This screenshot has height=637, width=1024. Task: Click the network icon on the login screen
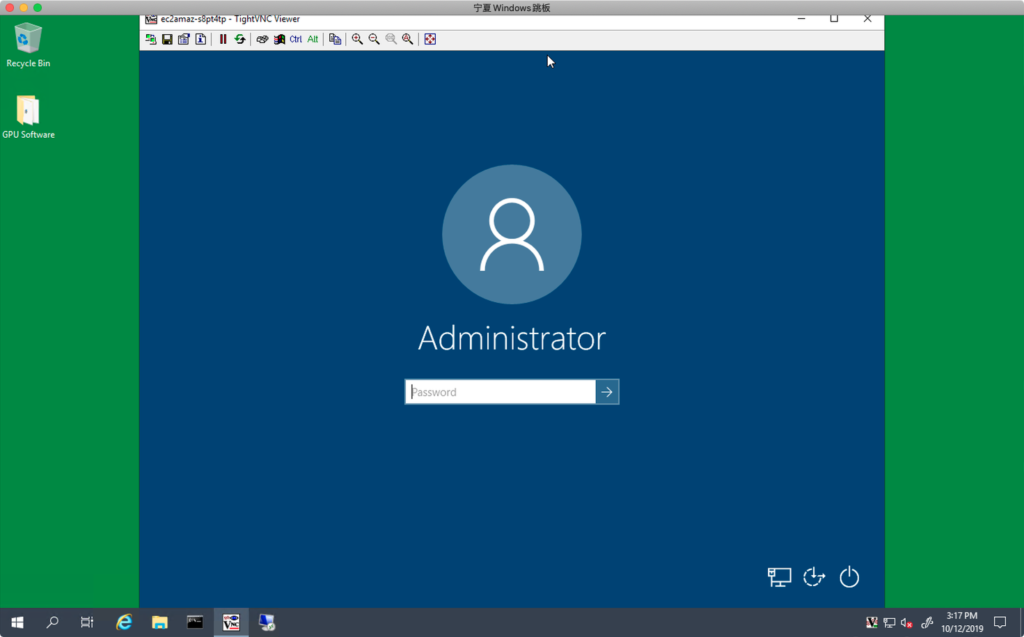tap(779, 577)
